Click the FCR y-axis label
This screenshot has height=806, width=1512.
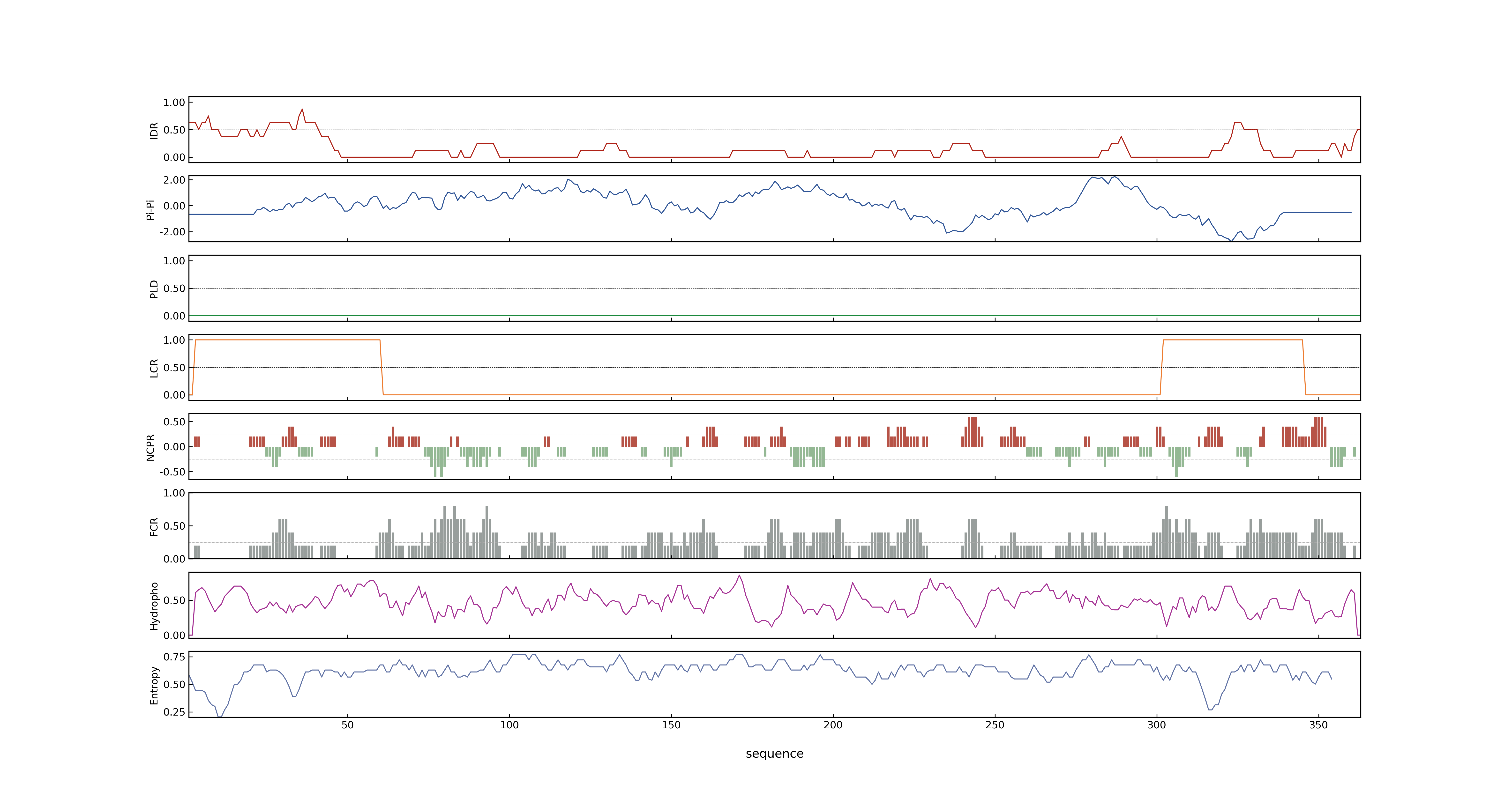coord(154,526)
